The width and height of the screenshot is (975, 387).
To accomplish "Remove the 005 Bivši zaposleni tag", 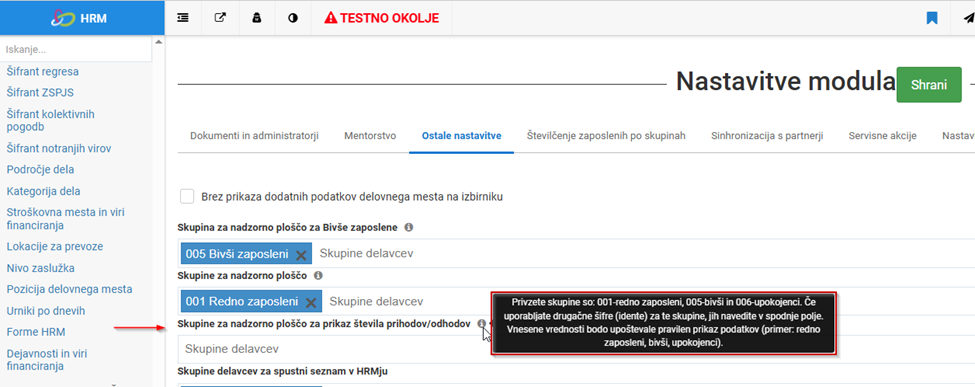I will point(301,254).
